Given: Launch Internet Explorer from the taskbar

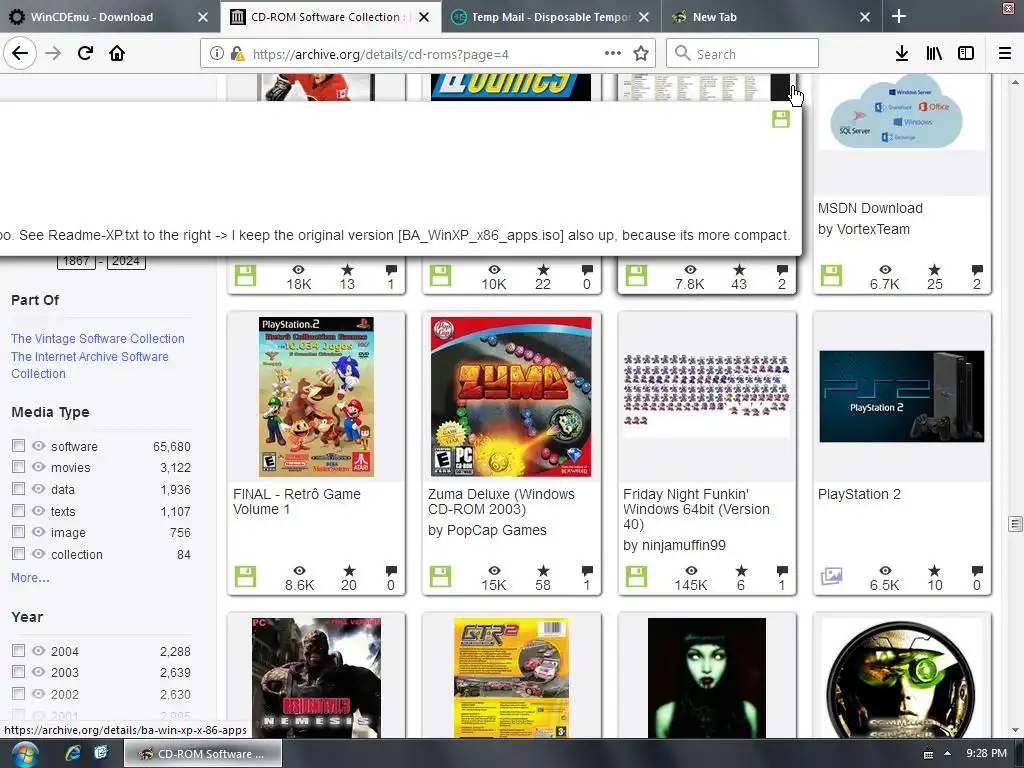Looking at the screenshot, I should 72,754.
